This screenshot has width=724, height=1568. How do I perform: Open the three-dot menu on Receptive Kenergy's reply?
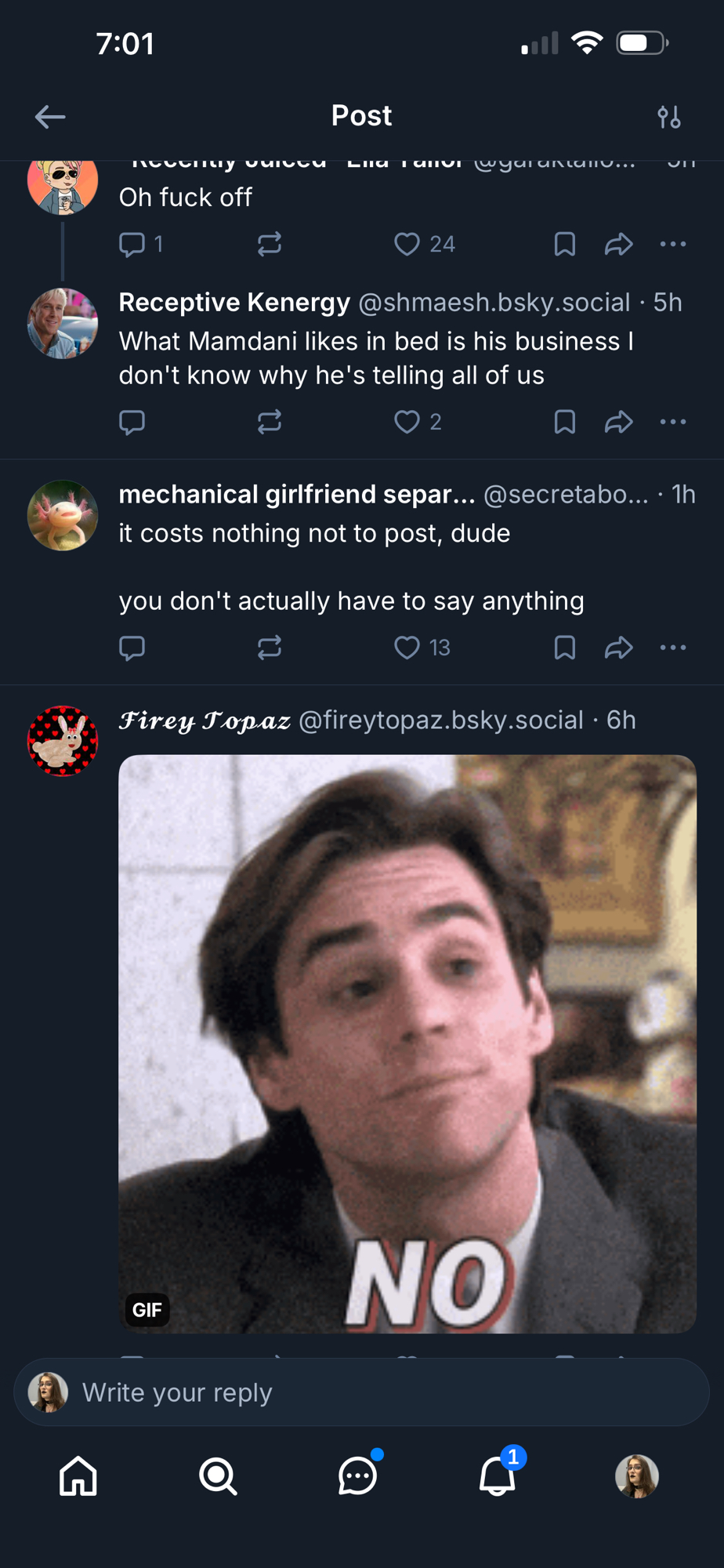coord(672,423)
